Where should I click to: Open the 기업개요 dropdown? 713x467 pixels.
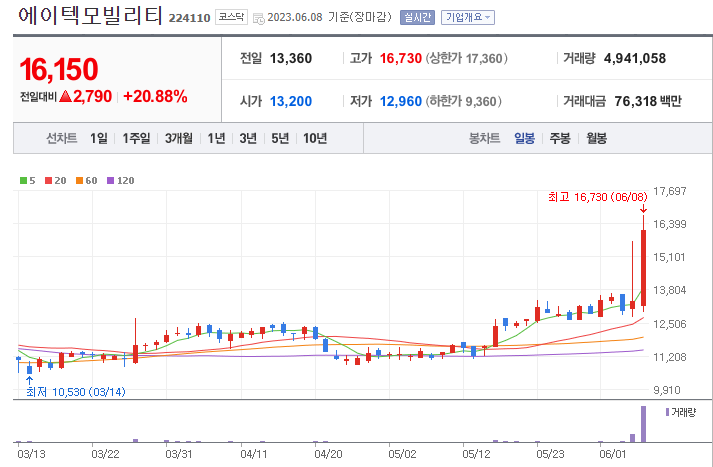[467, 18]
